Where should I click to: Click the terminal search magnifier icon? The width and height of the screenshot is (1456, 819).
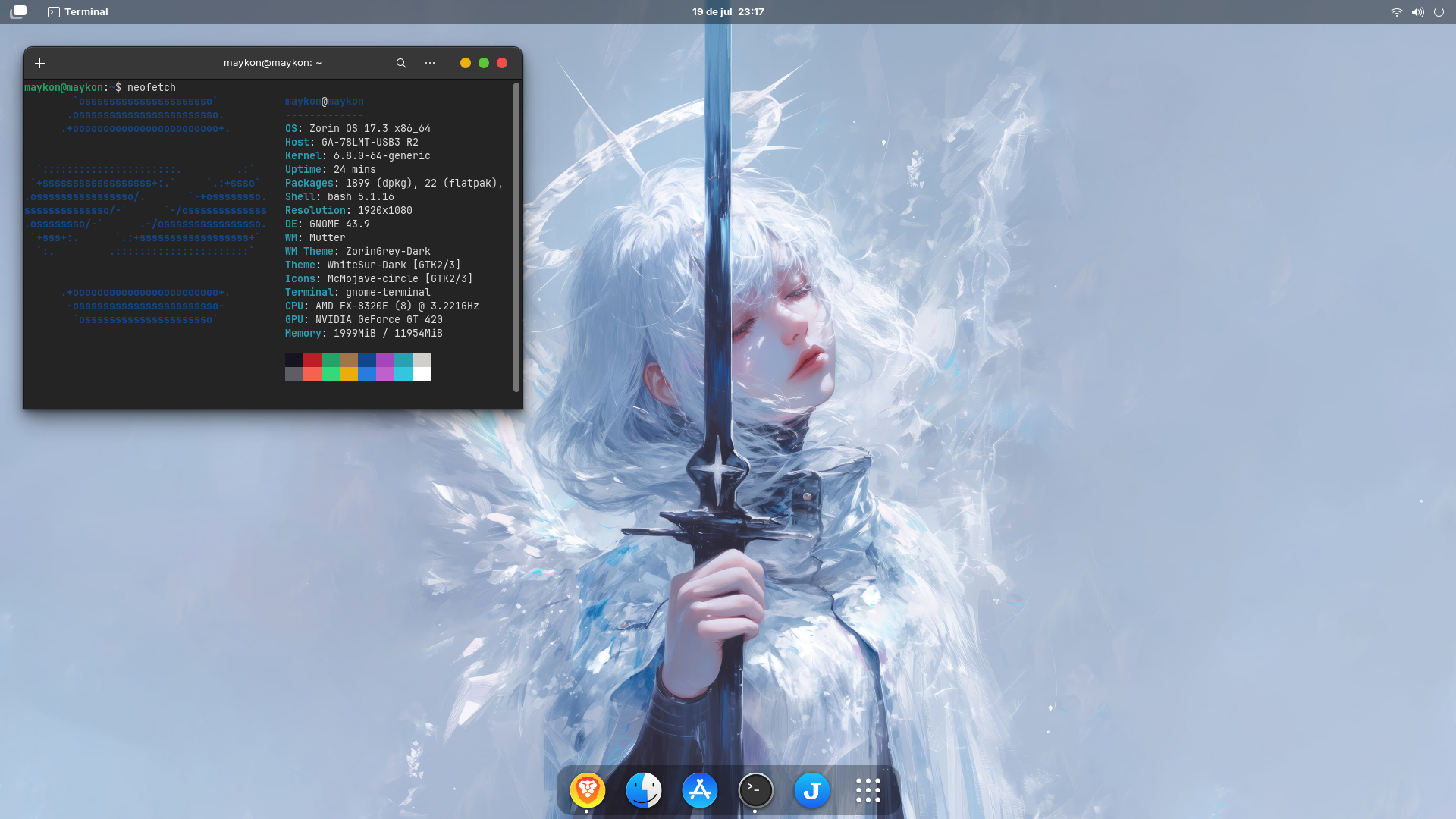(x=401, y=63)
